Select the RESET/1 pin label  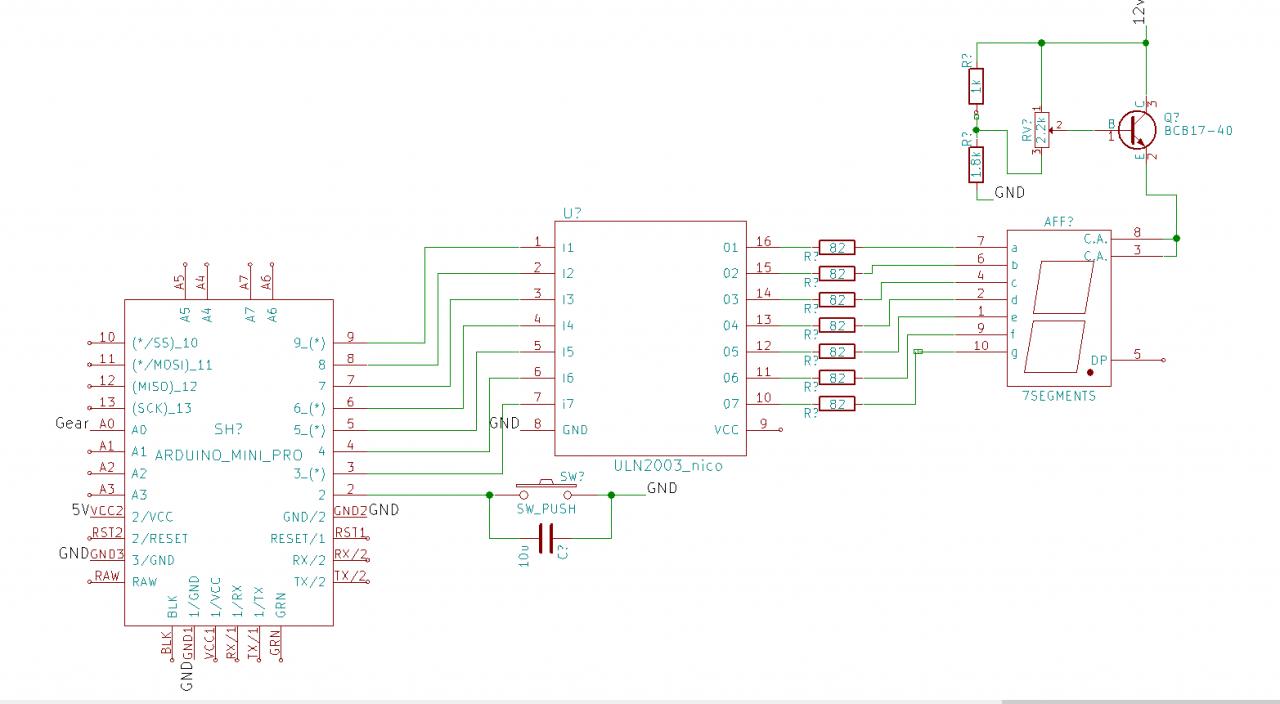click(298, 538)
